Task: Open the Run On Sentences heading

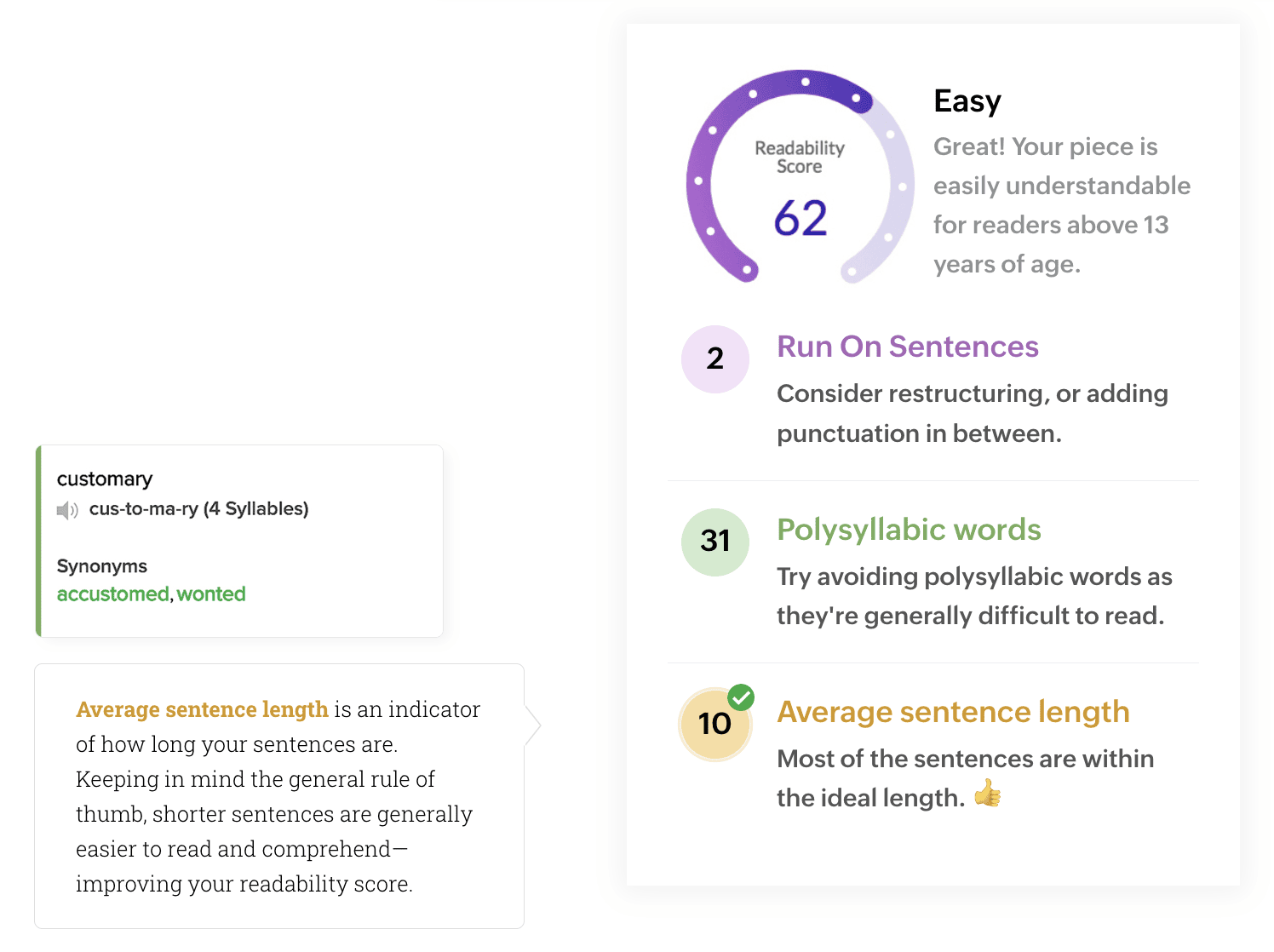Action: tap(907, 347)
